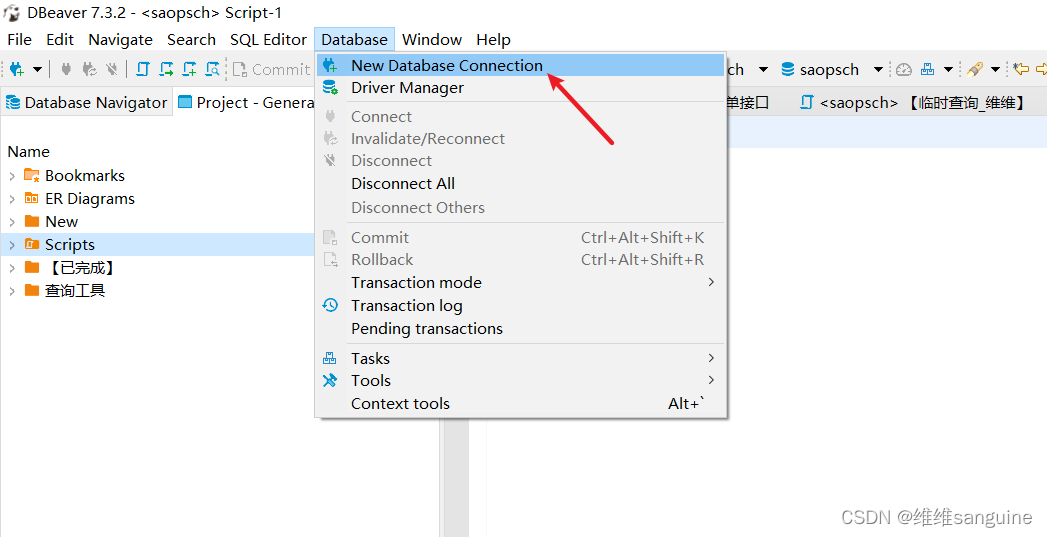Screen dimensions: 1047x537
Task: Click the Dashboard gauge toolbar icon
Action: point(903,69)
